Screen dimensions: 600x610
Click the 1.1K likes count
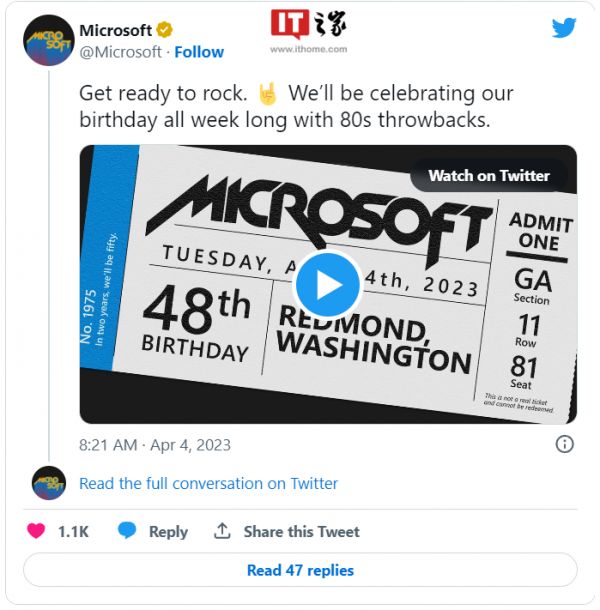(x=73, y=531)
